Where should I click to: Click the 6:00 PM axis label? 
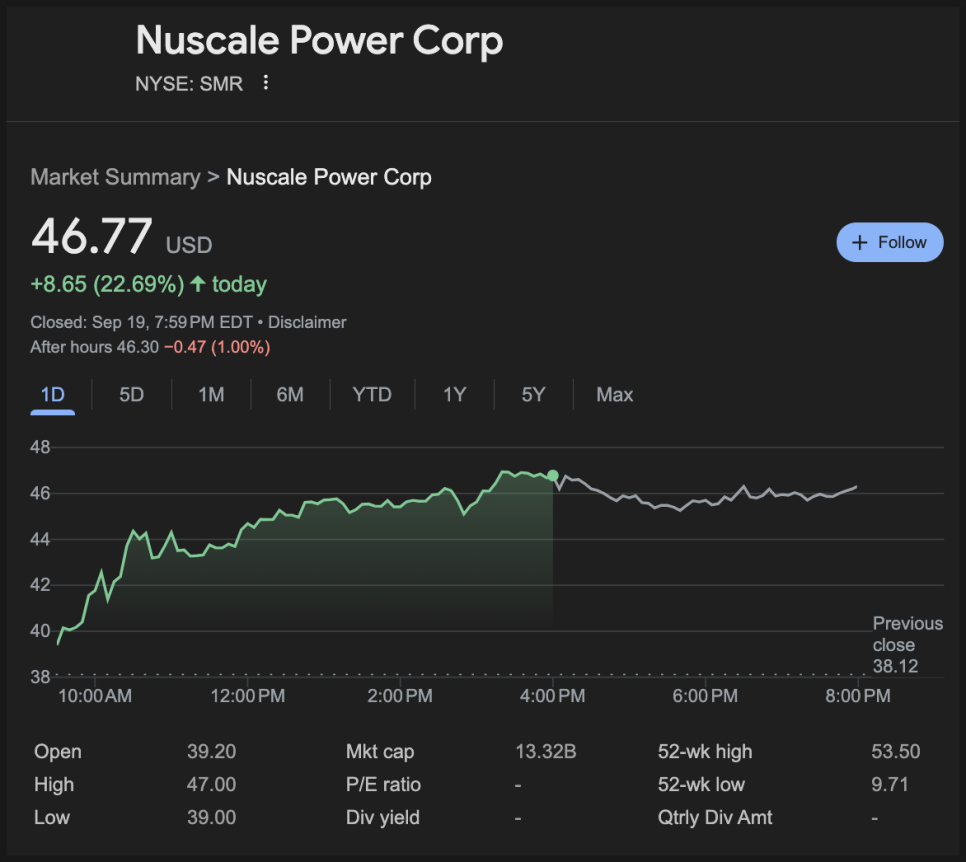click(705, 696)
